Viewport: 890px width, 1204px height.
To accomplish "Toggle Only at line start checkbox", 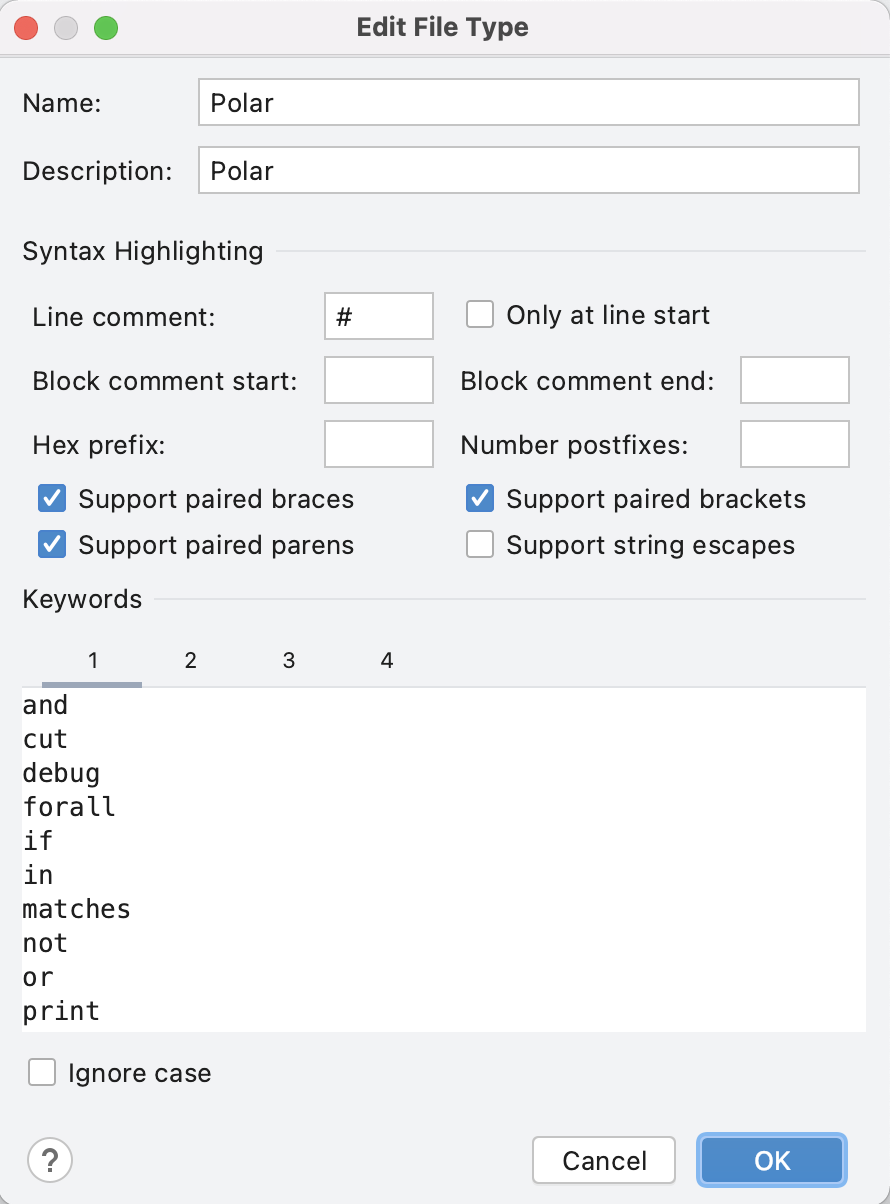I will (481, 315).
